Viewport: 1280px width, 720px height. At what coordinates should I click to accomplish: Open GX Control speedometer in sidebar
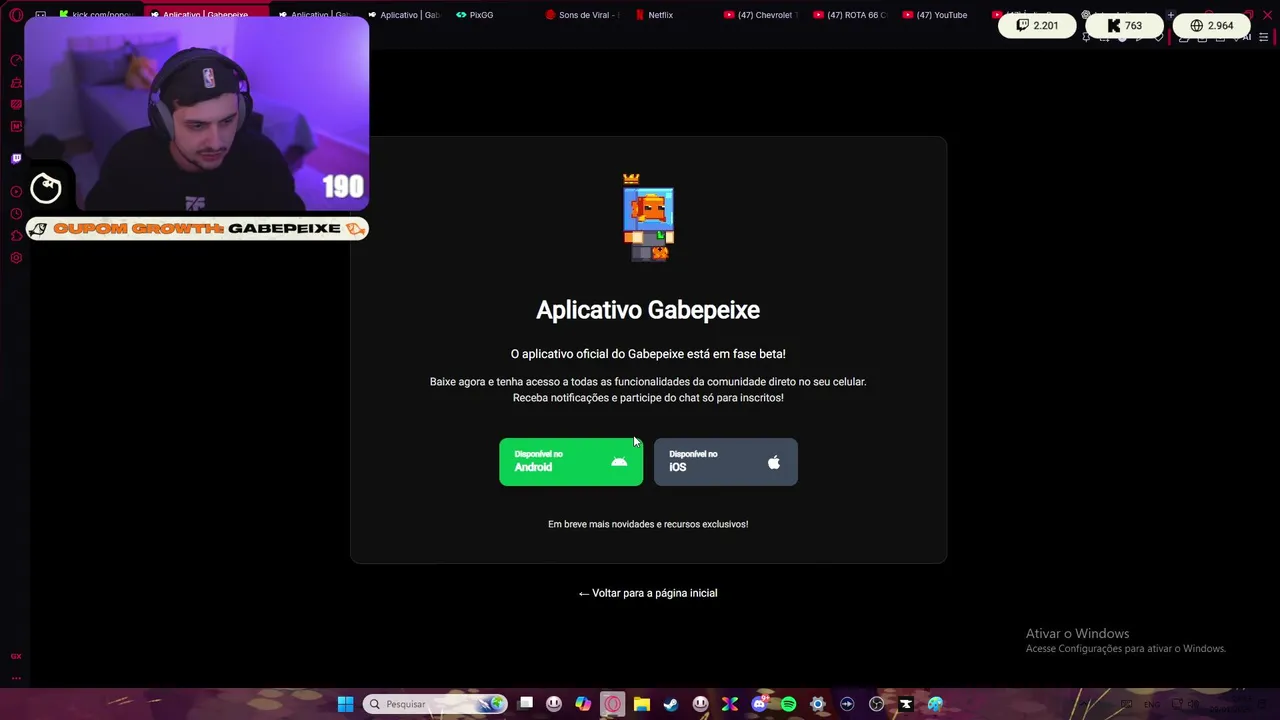coord(16,60)
